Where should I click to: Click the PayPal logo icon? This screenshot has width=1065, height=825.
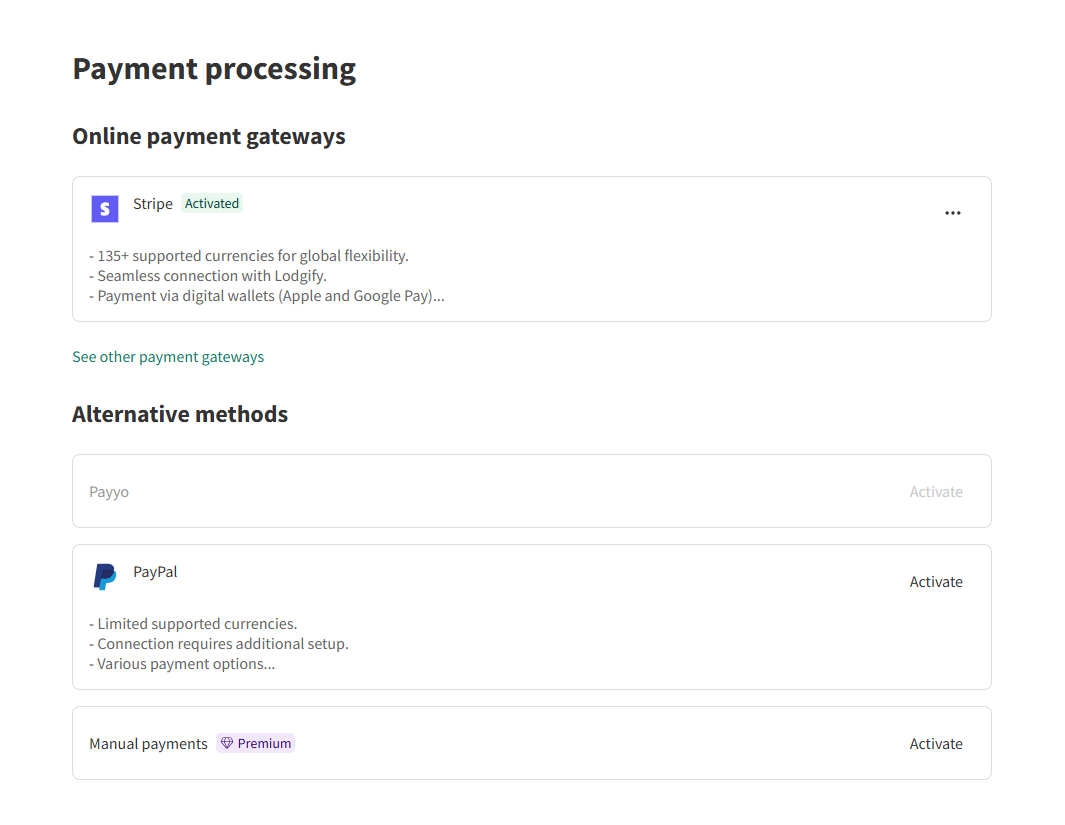point(104,576)
